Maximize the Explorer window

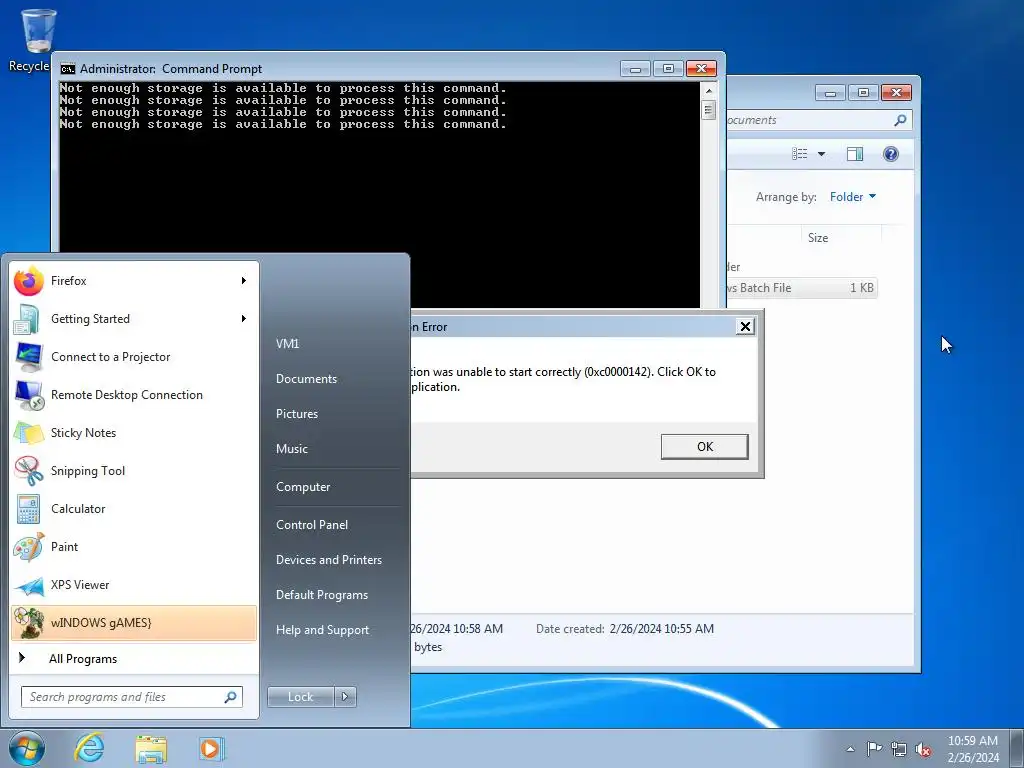pos(863,93)
